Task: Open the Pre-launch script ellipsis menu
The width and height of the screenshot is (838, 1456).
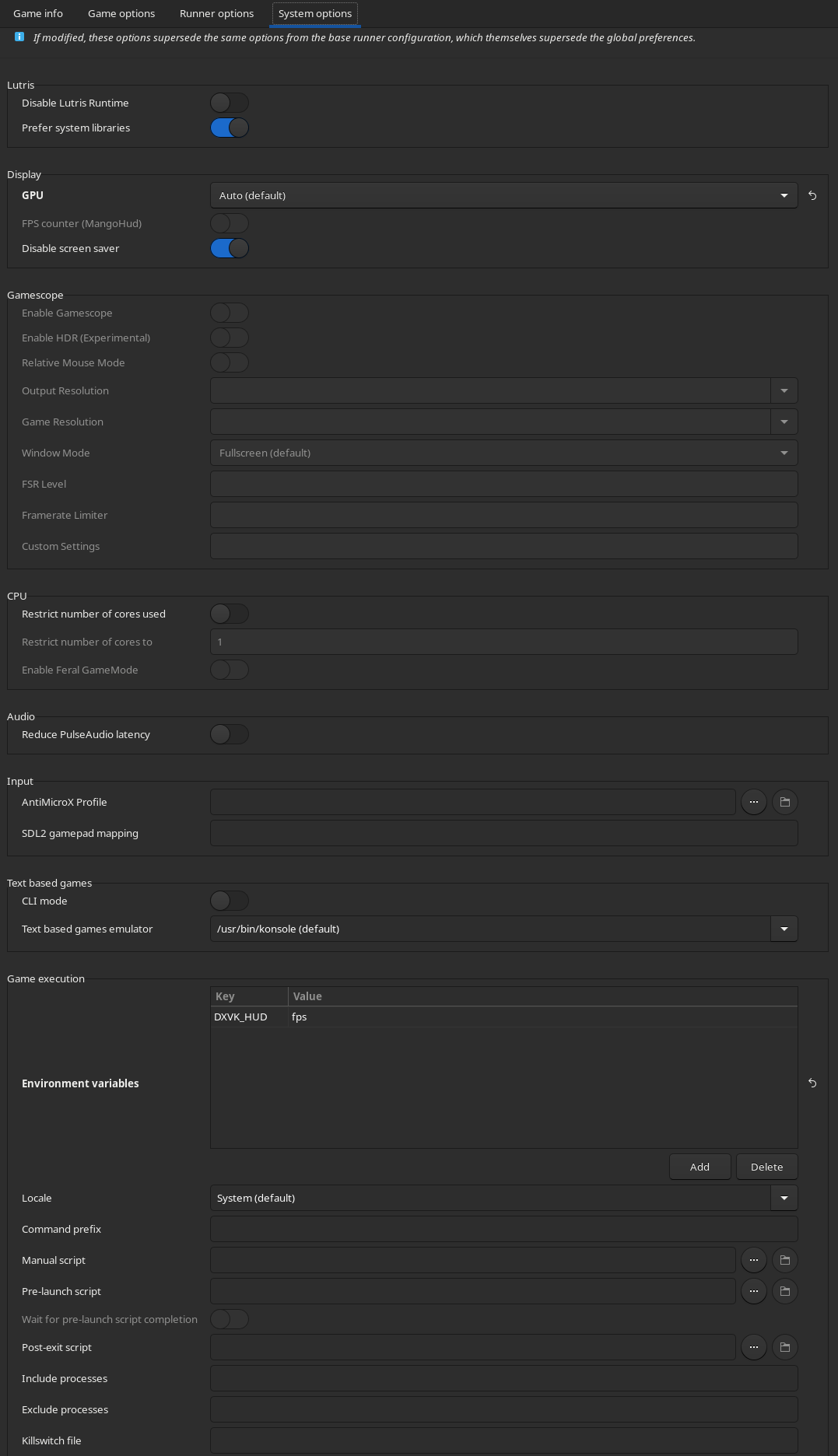Action: 754,1291
